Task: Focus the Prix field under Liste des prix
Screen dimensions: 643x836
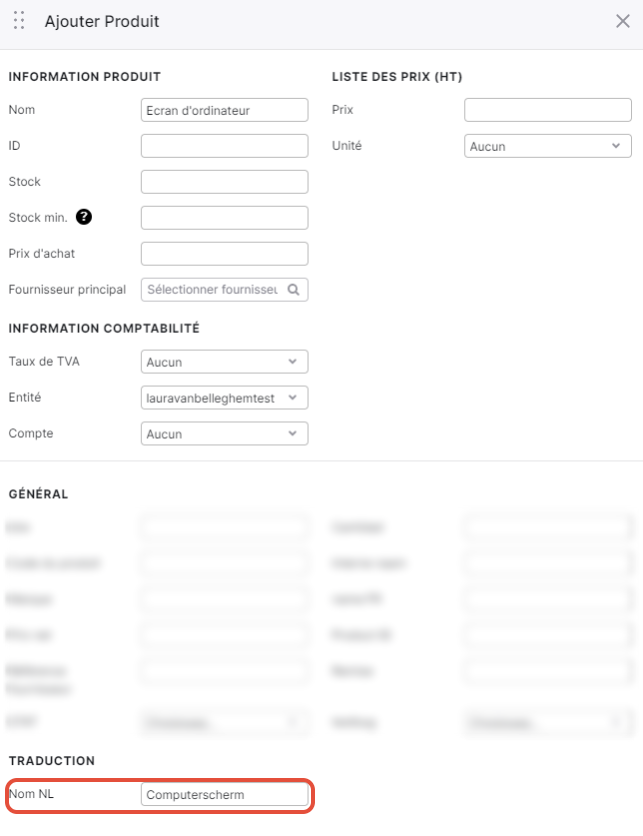Action: point(548,110)
